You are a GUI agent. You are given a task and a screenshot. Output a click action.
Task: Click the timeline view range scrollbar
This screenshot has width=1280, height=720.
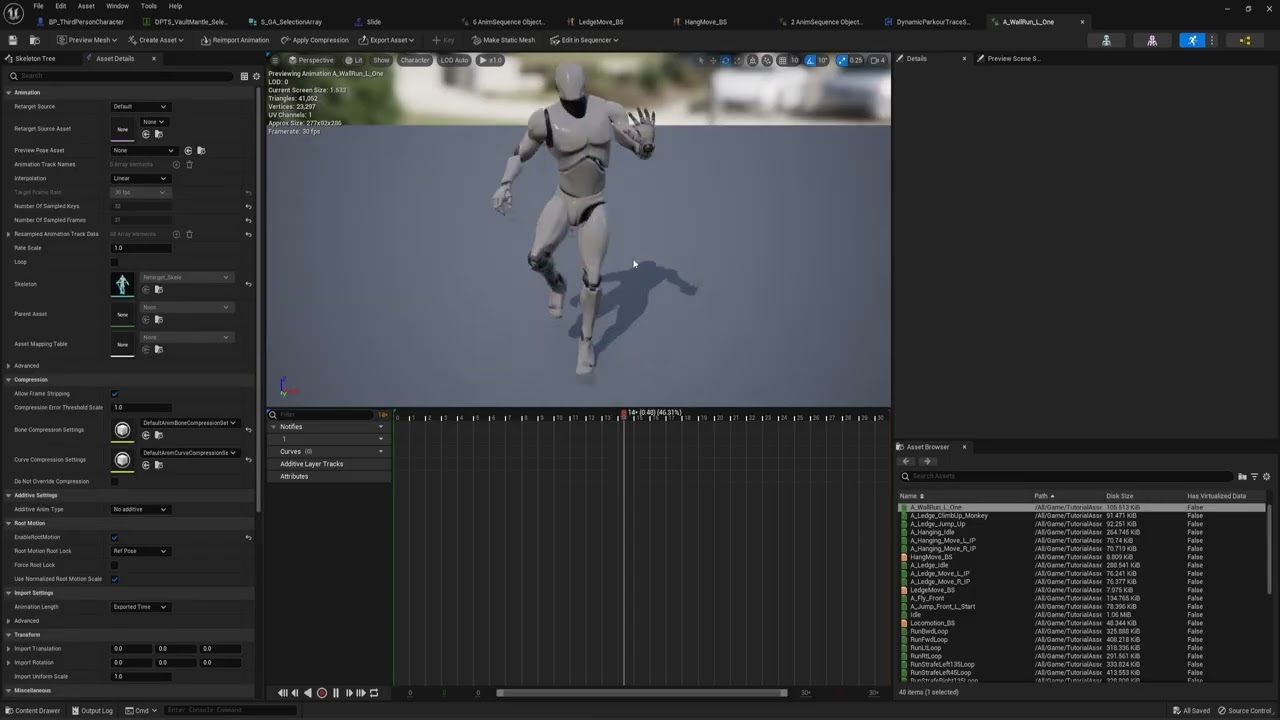pos(642,693)
